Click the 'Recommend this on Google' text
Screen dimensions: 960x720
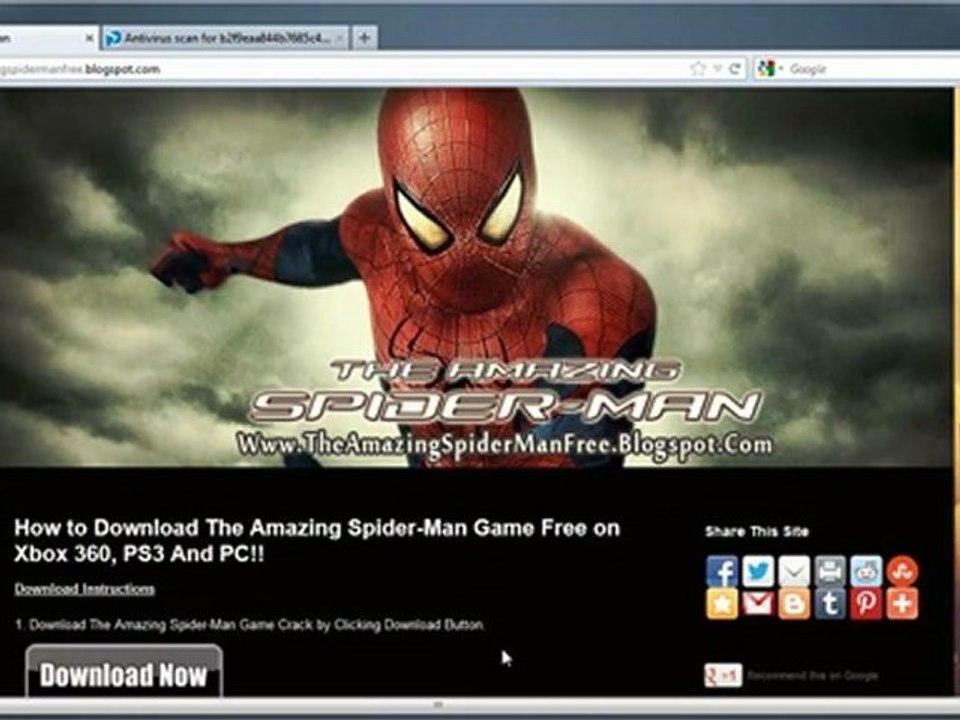click(x=812, y=676)
